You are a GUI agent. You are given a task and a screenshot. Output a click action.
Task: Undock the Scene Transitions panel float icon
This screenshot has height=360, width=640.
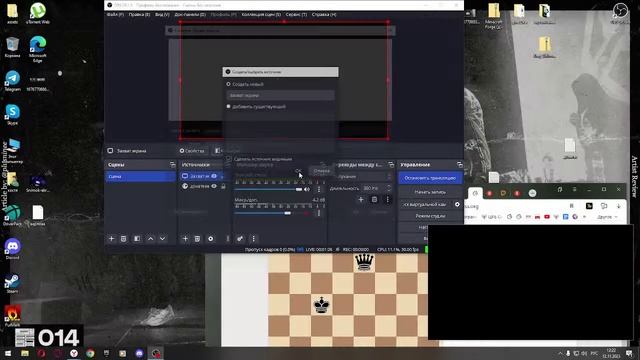(x=391, y=164)
